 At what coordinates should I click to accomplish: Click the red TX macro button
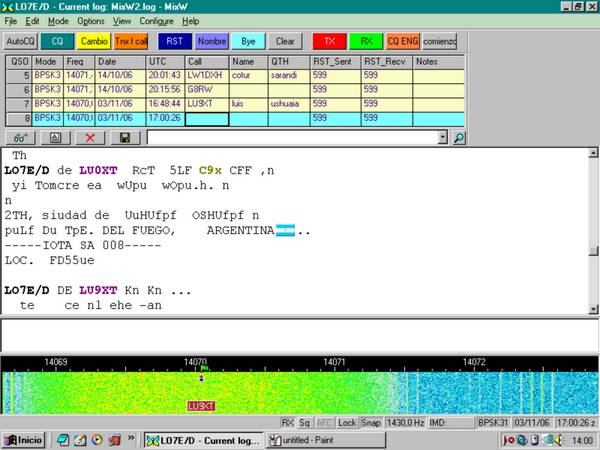click(x=329, y=41)
